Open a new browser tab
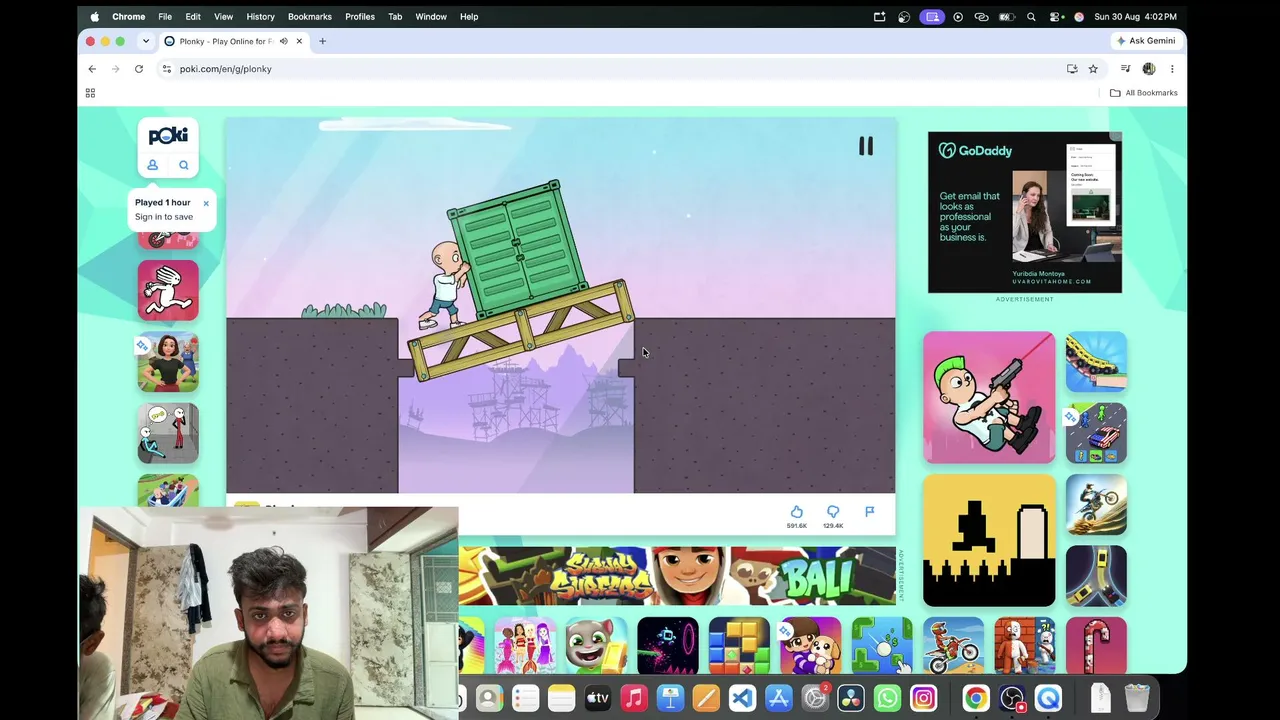 (x=322, y=41)
